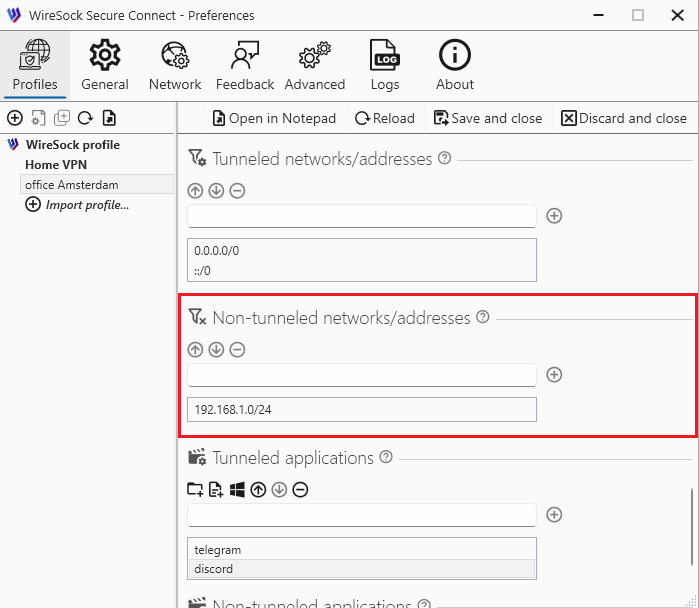Click Discard and close
The height and width of the screenshot is (608, 699).
(x=624, y=118)
